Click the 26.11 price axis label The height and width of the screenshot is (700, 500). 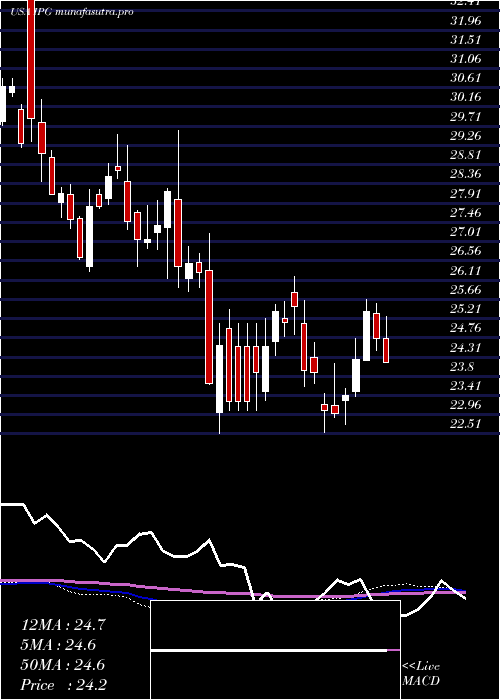point(466,270)
